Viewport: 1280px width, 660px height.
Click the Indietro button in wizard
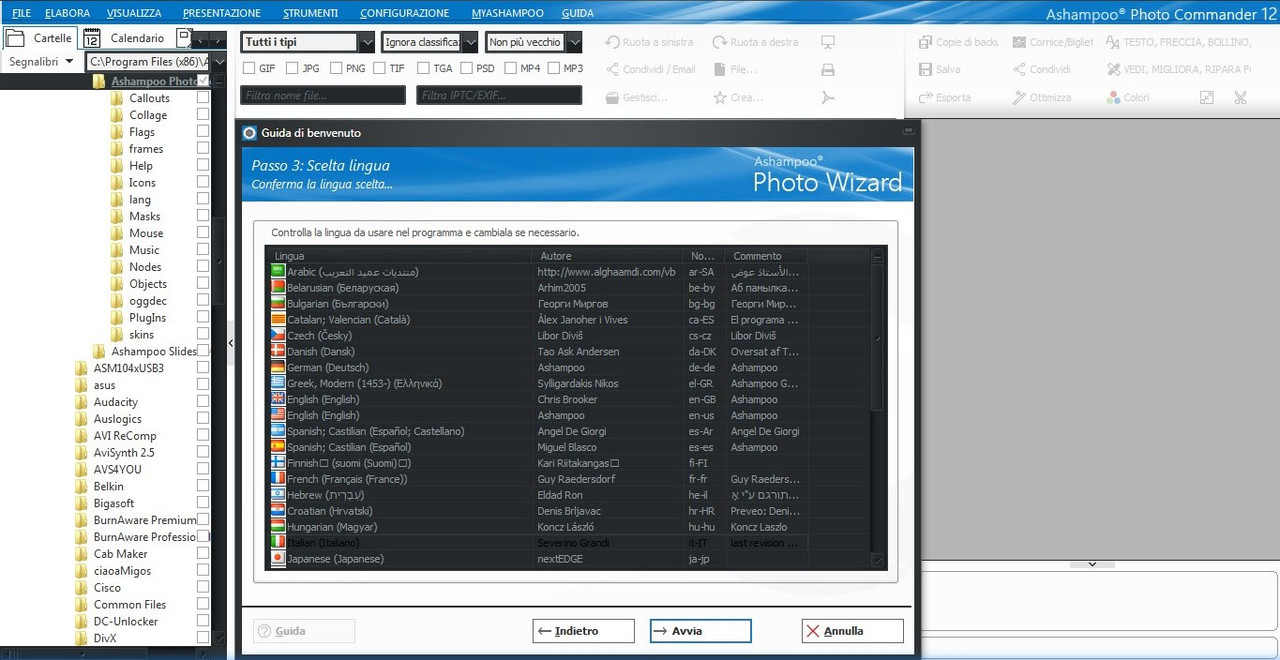583,631
